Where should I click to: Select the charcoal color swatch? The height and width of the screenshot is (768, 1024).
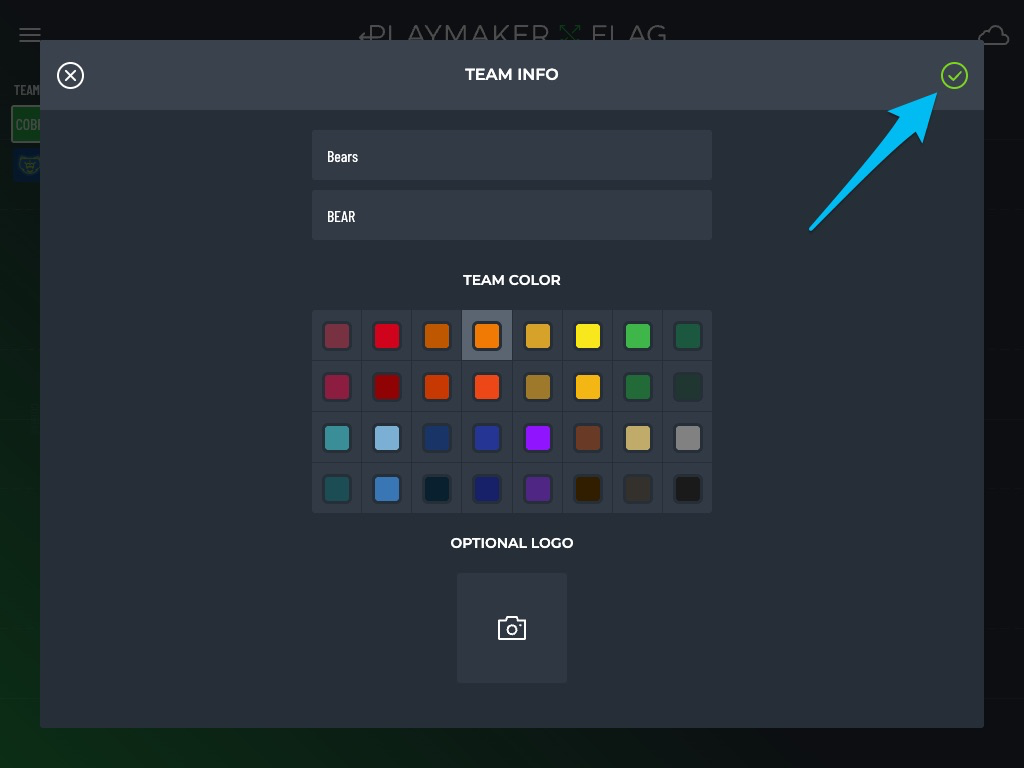click(637, 488)
